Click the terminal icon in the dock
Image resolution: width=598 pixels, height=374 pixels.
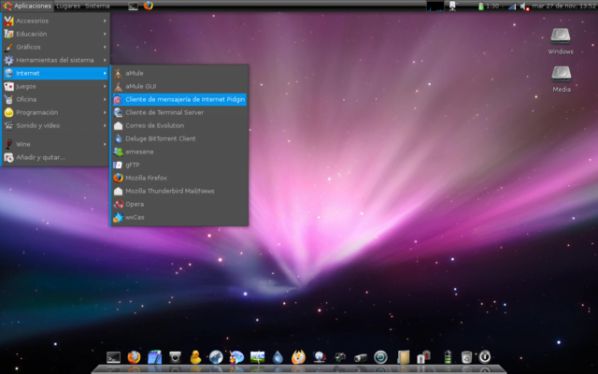click(x=113, y=357)
